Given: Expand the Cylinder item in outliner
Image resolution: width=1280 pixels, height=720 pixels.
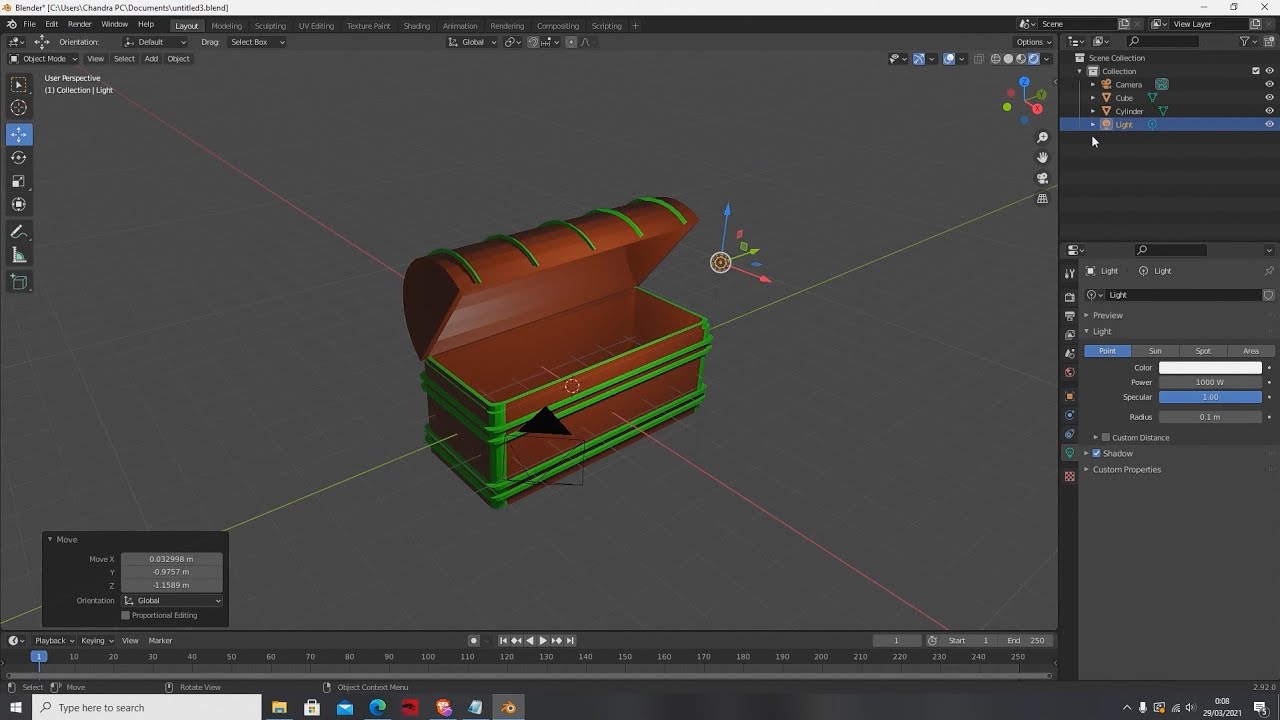Looking at the screenshot, I should point(1092,111).
